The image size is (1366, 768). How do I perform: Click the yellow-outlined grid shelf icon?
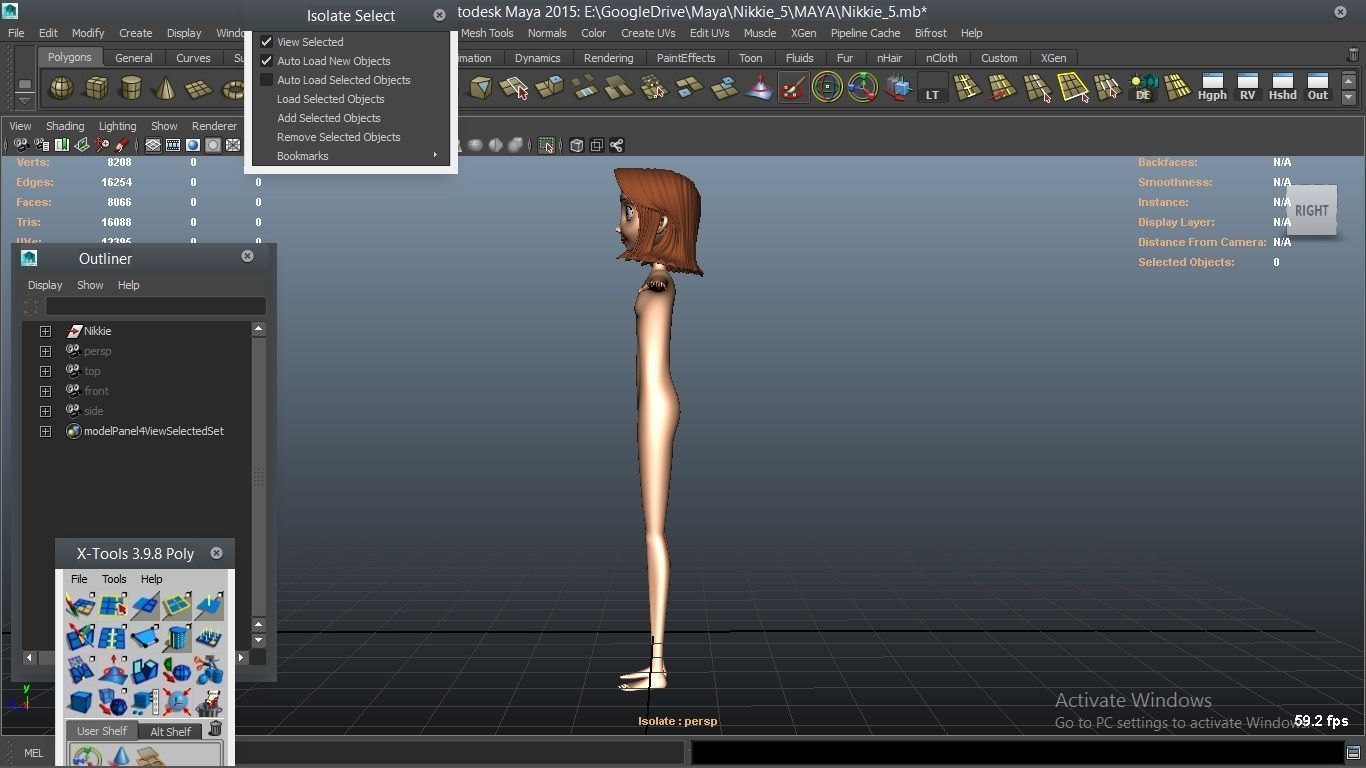pyautogui.click(x=1073, y=88)
